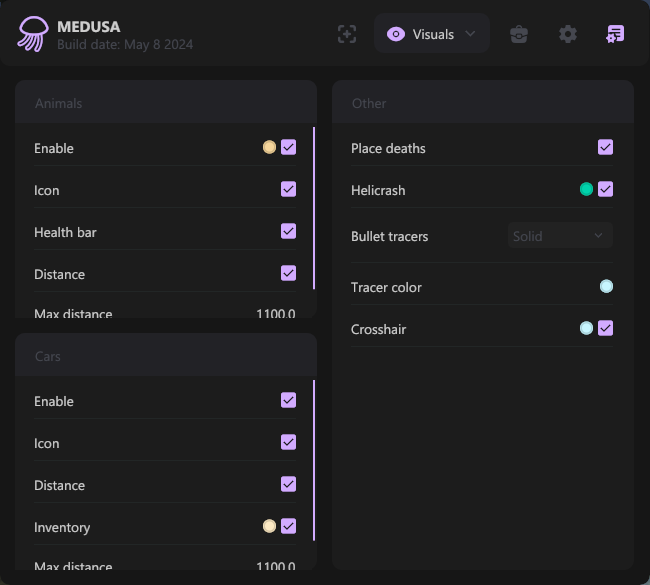Click the Animals panel scrollbar
The height and width of the screenshot is (585, 650).
click(314, 208)
